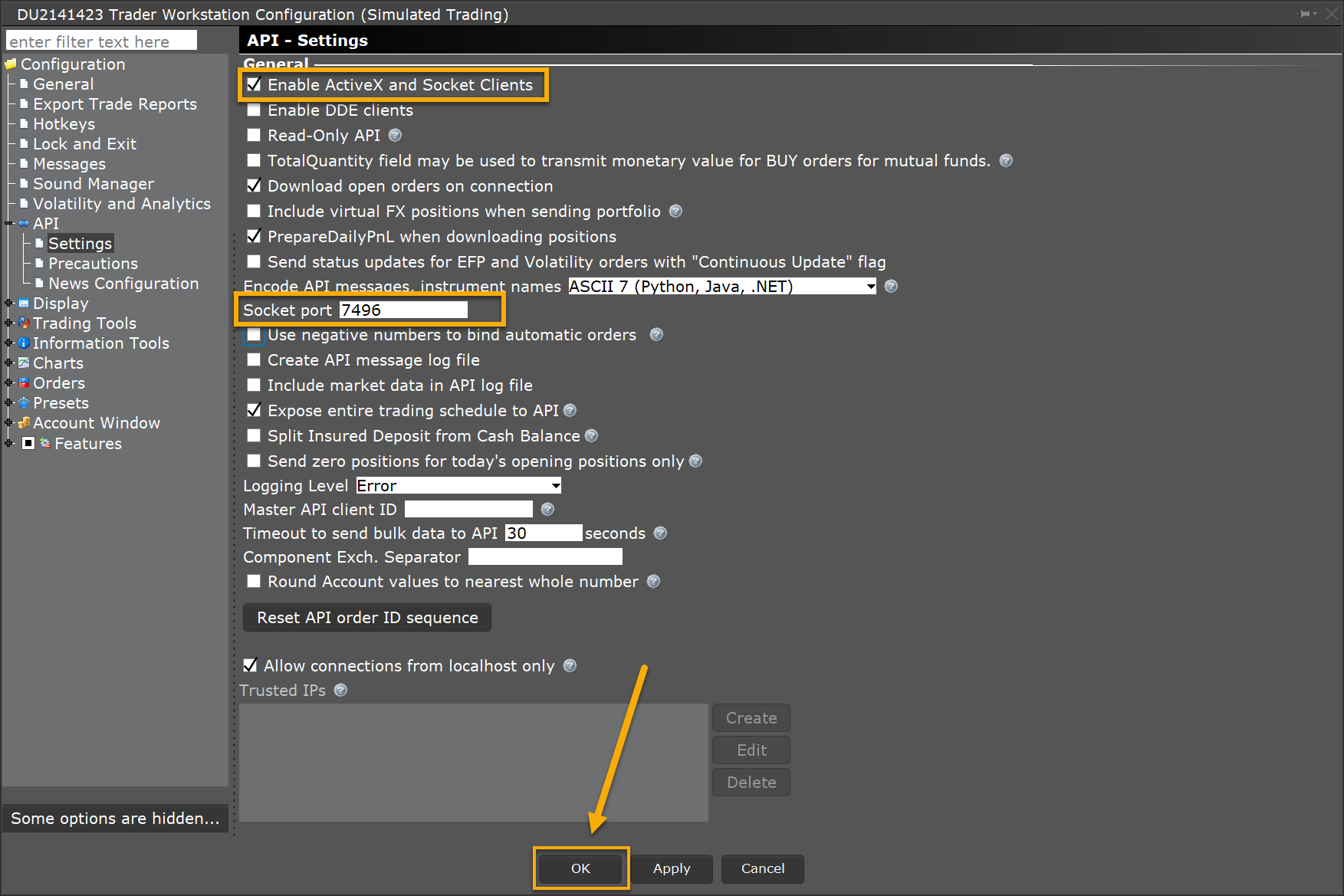Toggle Allow connections from localhost only

250,665
